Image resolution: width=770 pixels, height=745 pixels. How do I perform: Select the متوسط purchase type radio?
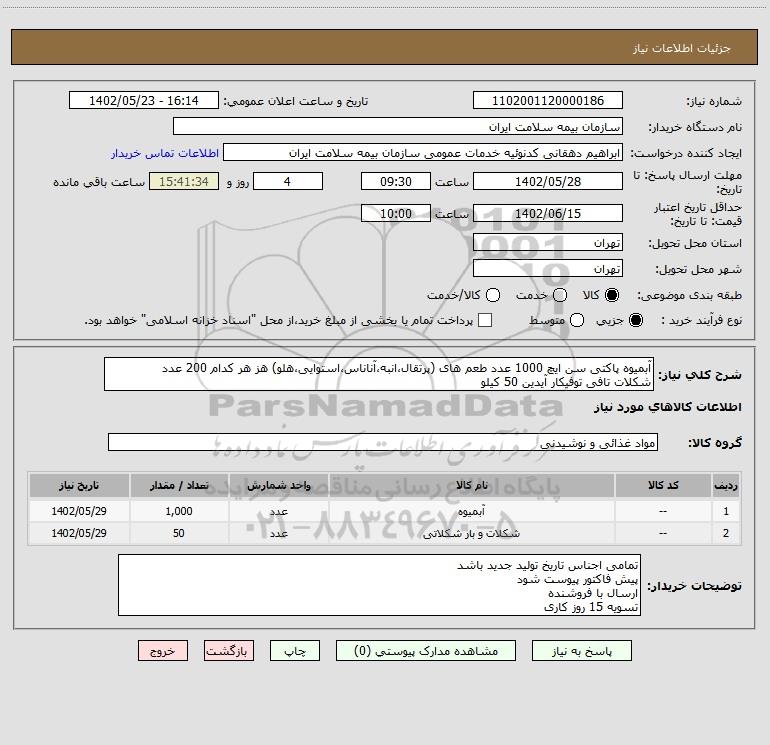coord(577,320)
